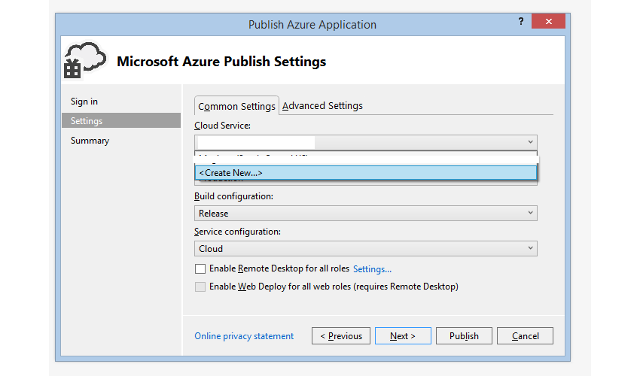Open the Online privacy statement link
The image size is (640, 376).
[244, 336]
